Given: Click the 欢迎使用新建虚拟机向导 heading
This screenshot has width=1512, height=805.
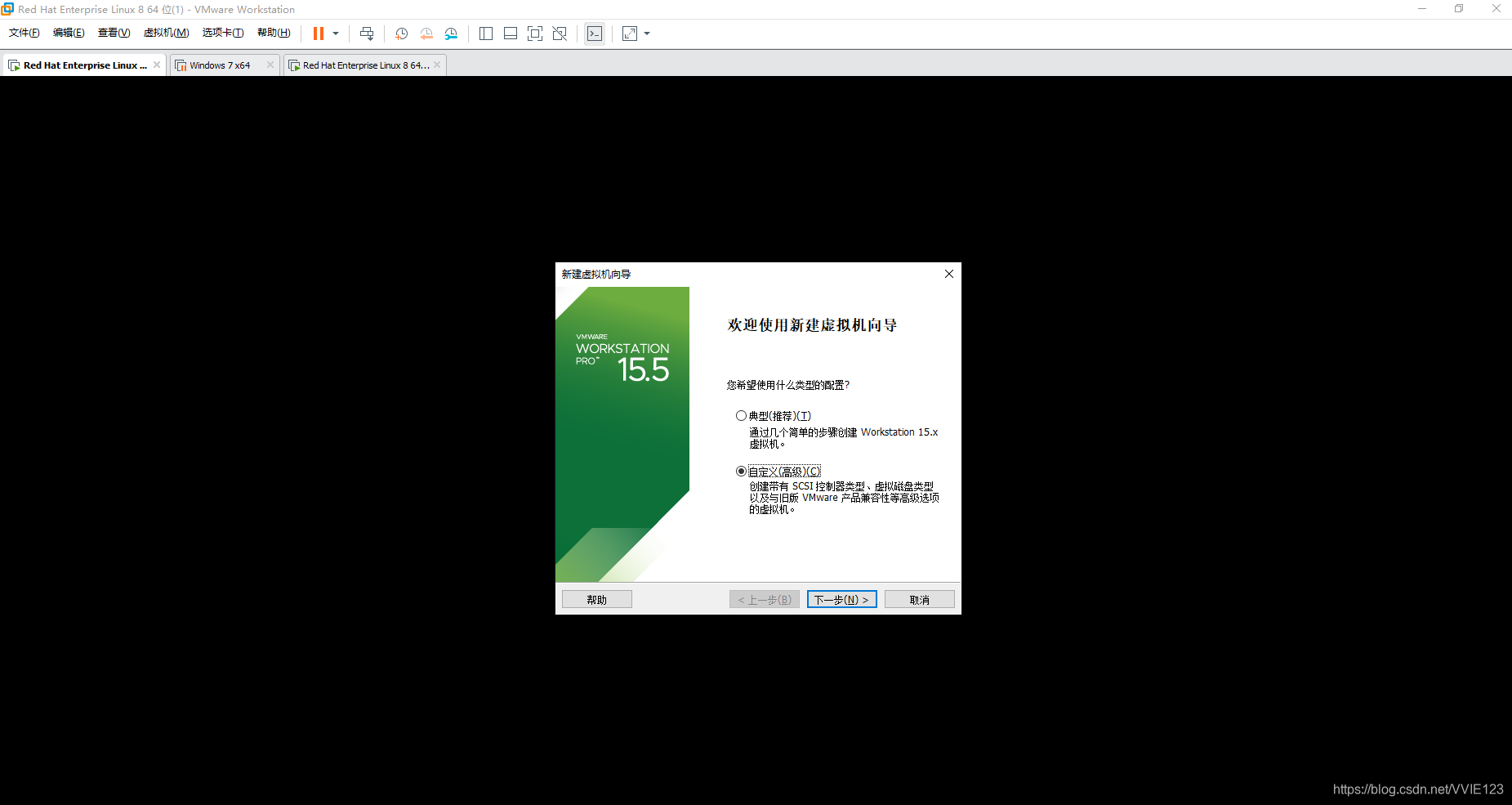Looking at the screenshot, I should tap(812, 325).
